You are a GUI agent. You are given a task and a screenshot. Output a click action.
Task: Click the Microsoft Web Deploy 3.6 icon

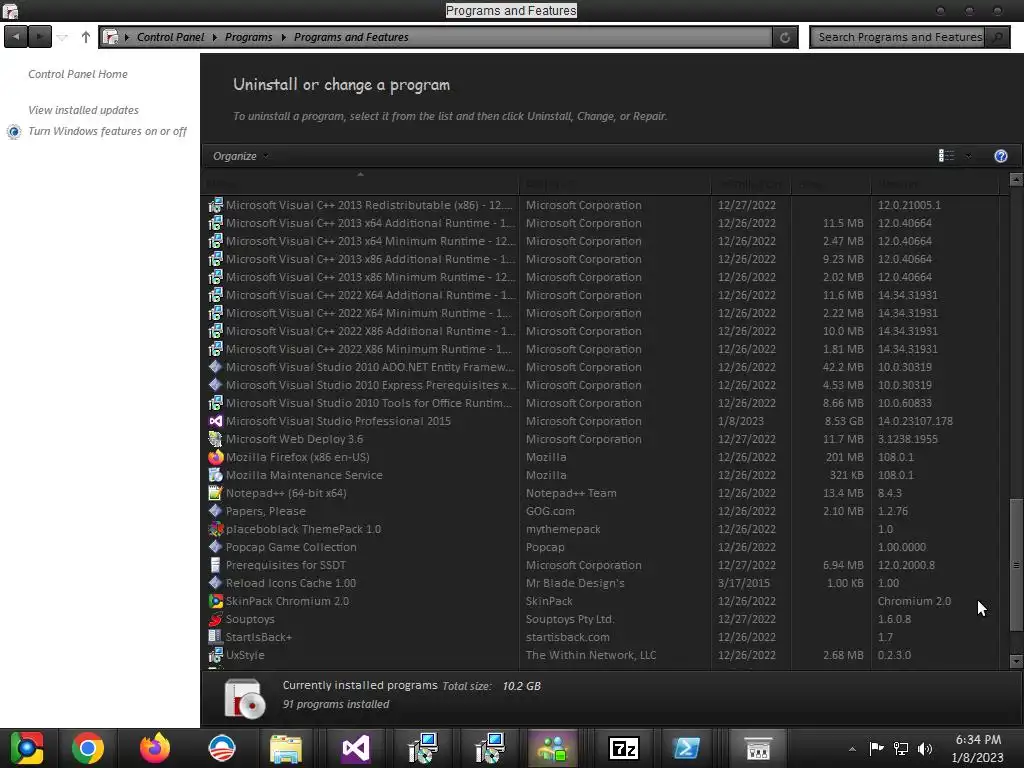(x=216, y=439)
